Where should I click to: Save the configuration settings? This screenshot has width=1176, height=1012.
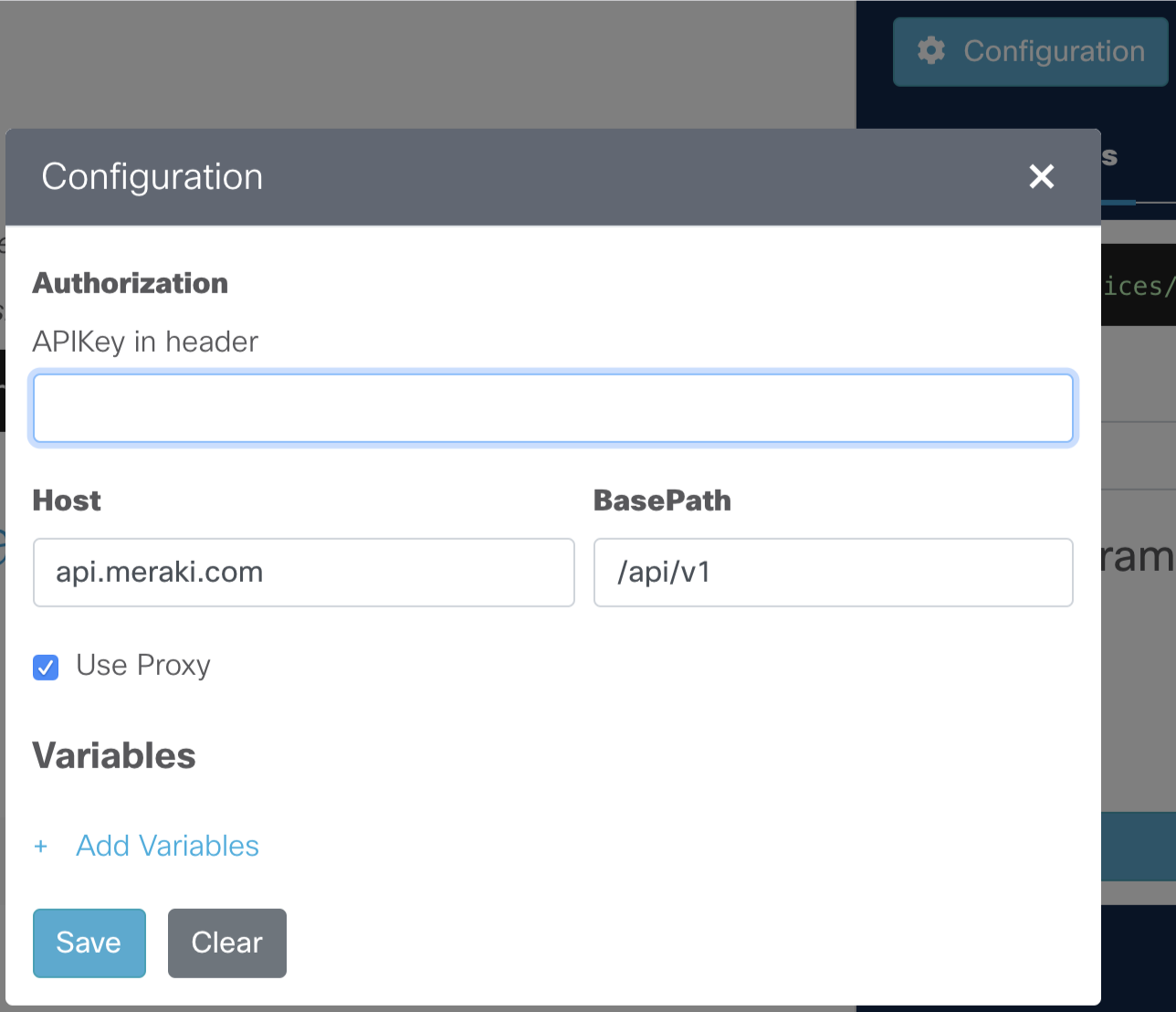(89, 943)
